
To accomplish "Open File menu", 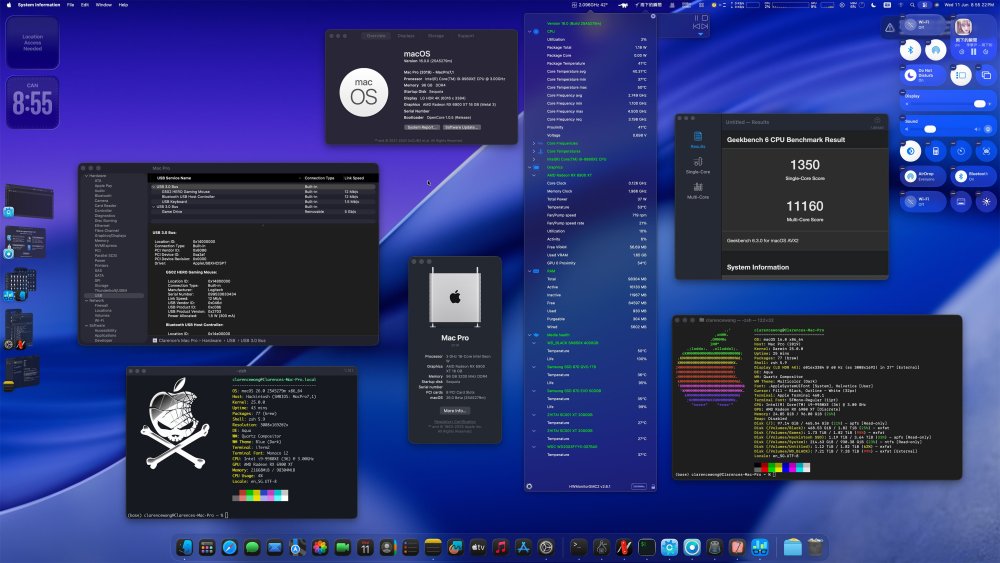I will click(x=71, y=4).
